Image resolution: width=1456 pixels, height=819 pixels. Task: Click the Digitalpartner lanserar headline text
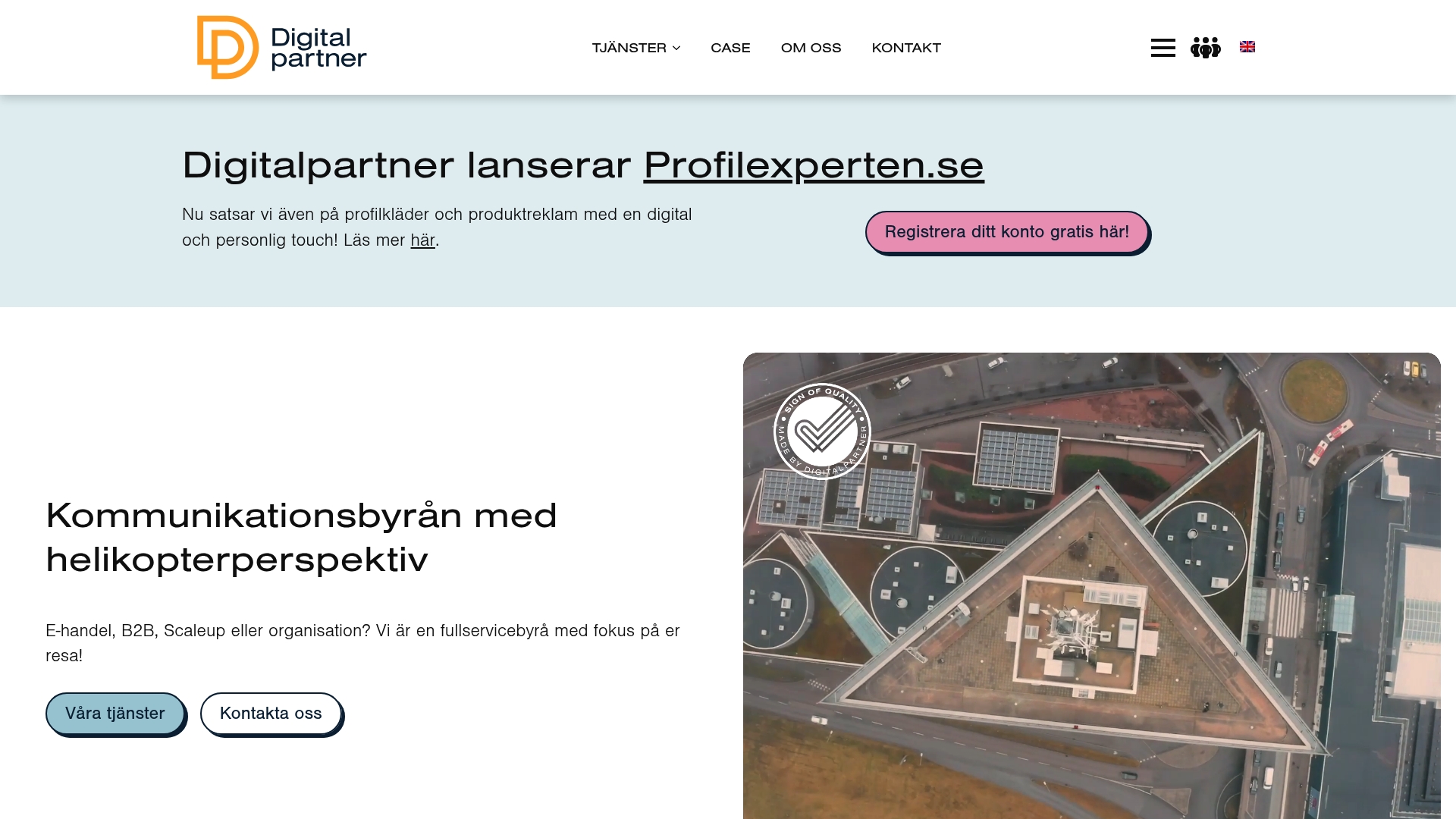(406, 165)
